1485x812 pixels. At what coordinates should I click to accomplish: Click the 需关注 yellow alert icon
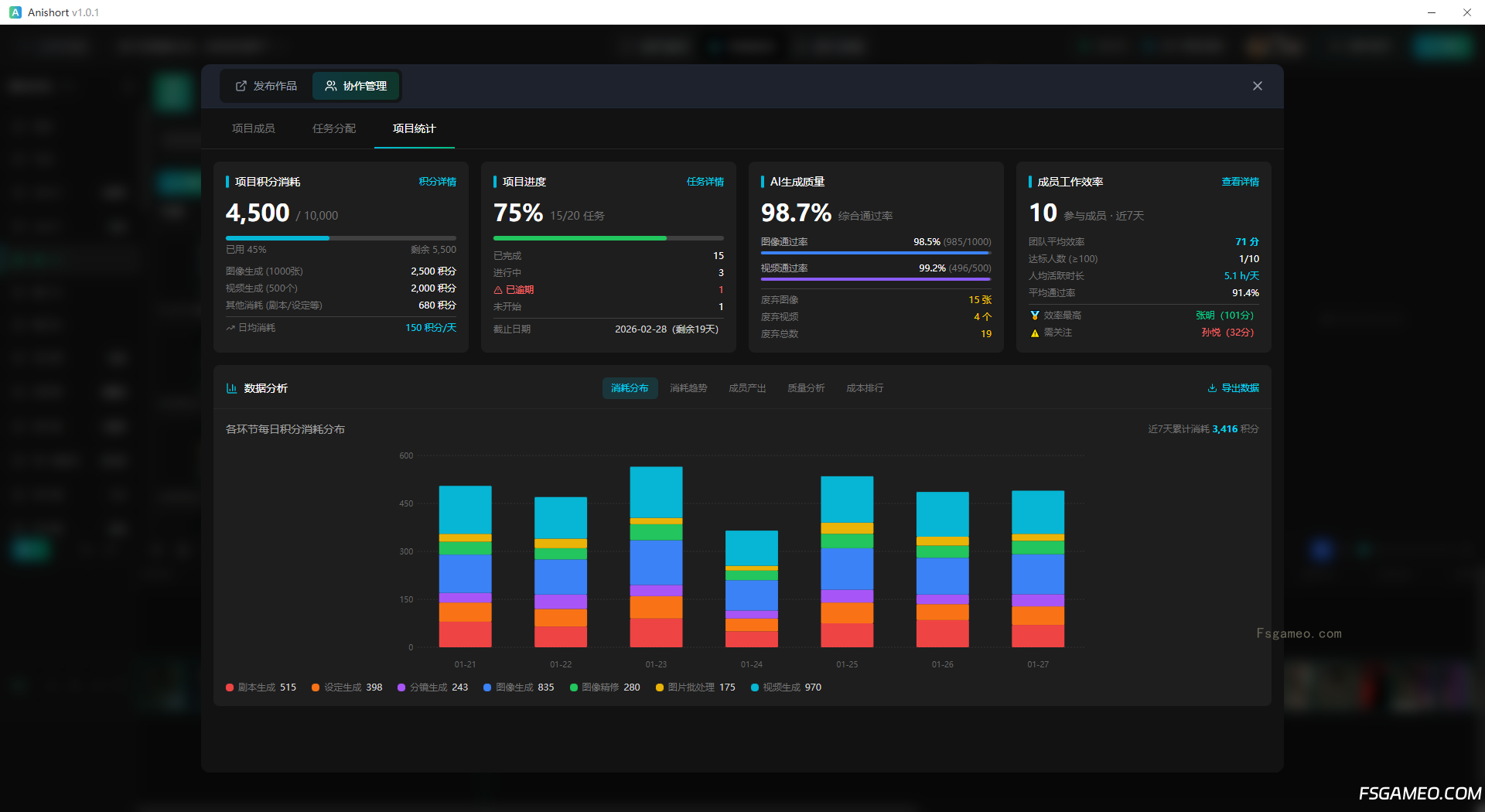pyautogui.click(x=1034, y=333)
